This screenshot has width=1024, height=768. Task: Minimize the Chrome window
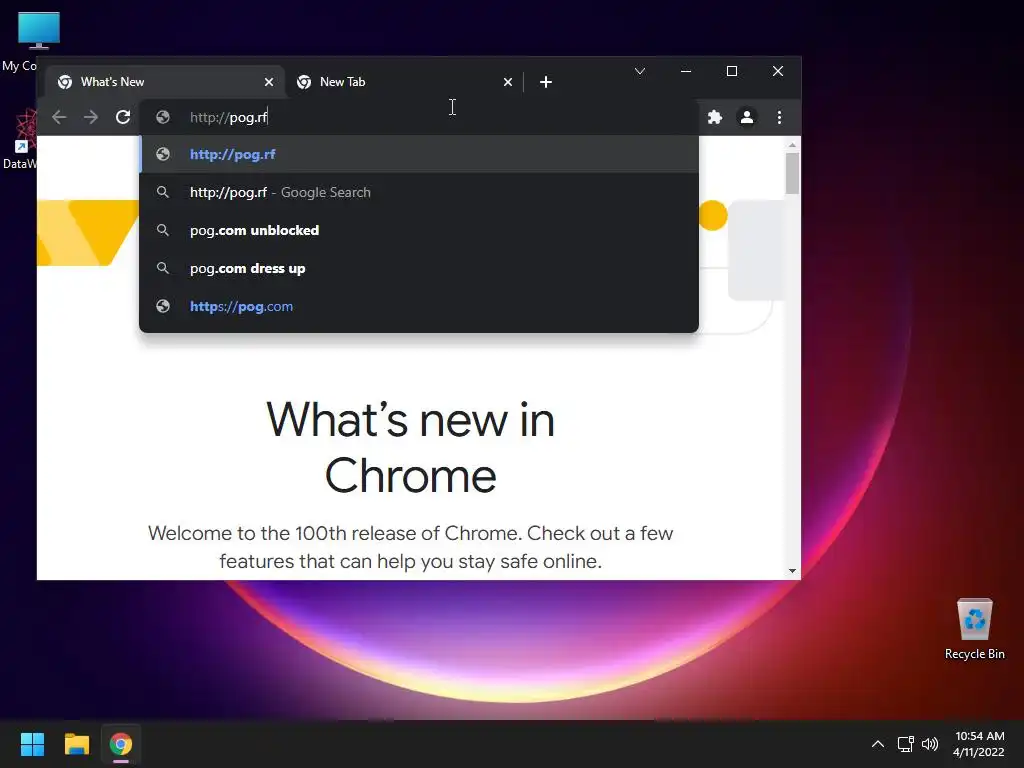(686, 71)
